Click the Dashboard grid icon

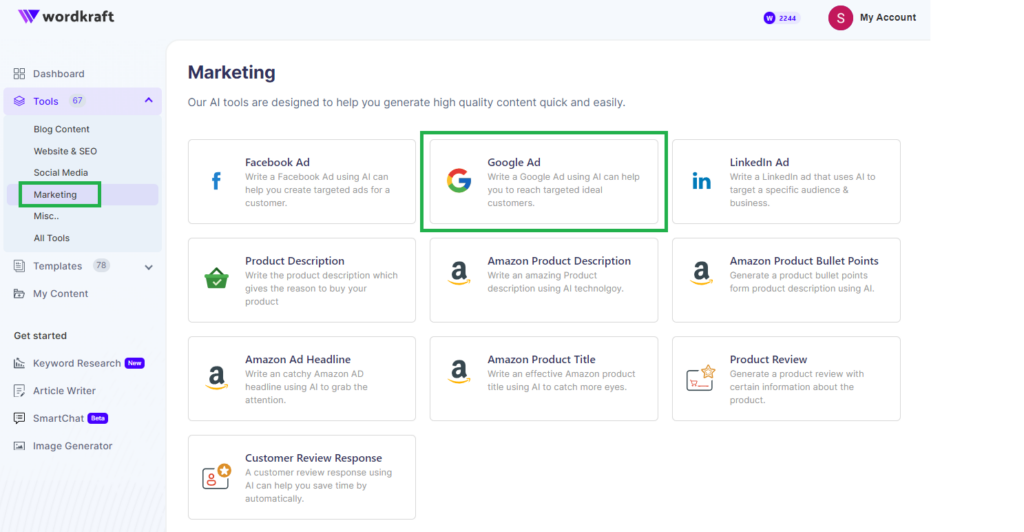(x=20, y=74)
